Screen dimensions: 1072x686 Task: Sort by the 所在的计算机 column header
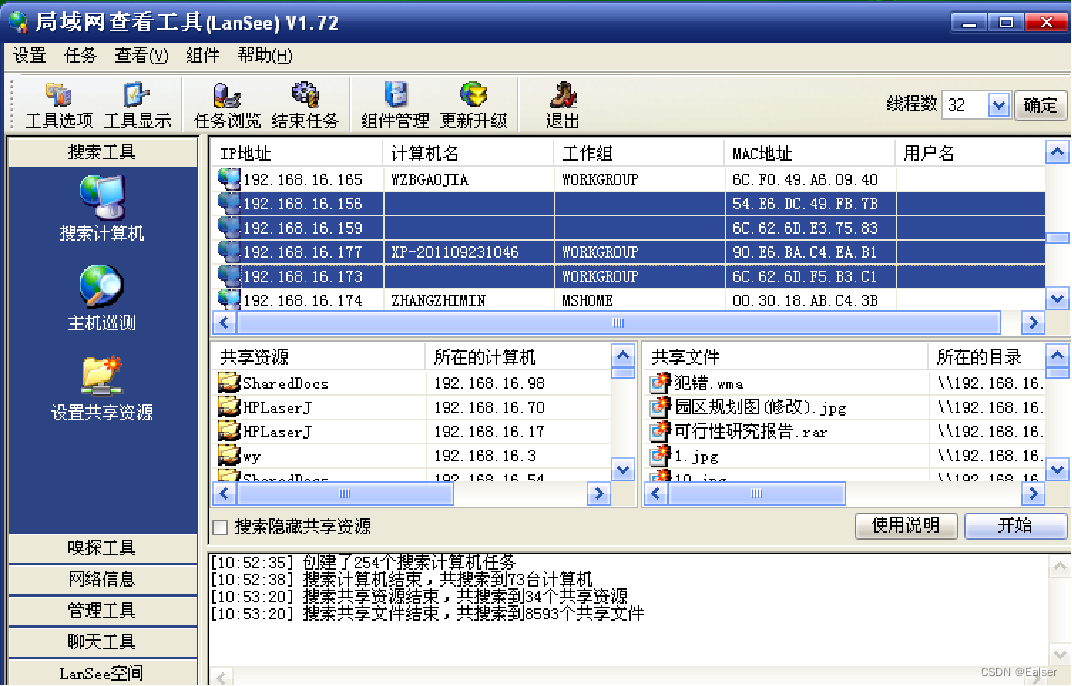518,357
